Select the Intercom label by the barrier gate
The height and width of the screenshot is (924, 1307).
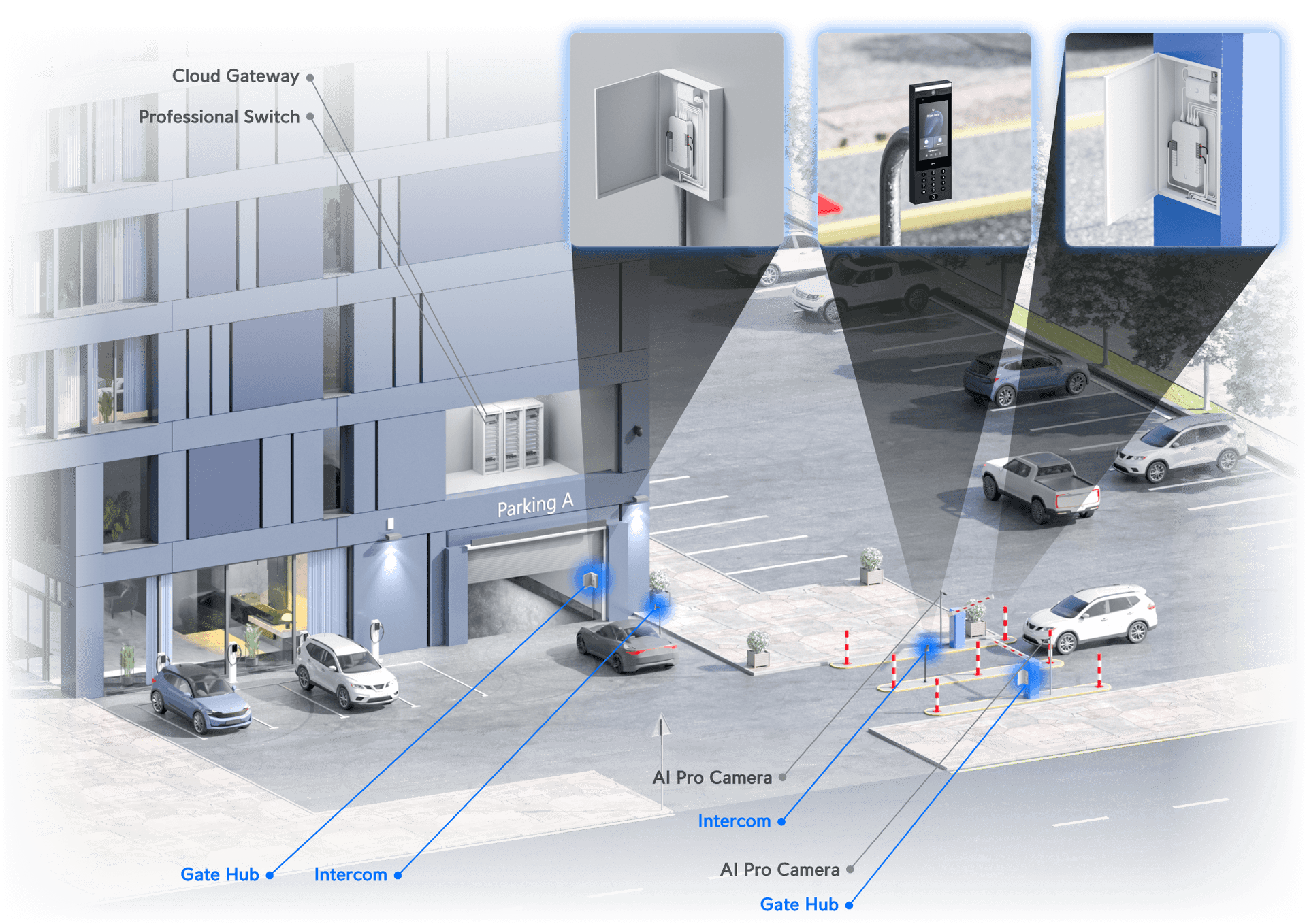[734, 821]
